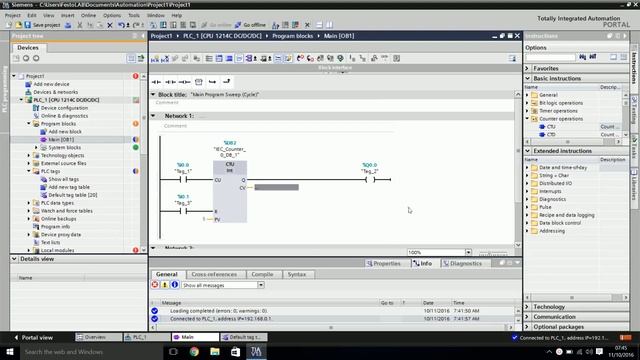Switch to the Compile tab
Screen dimensions: 640x360
coord(262,274)
